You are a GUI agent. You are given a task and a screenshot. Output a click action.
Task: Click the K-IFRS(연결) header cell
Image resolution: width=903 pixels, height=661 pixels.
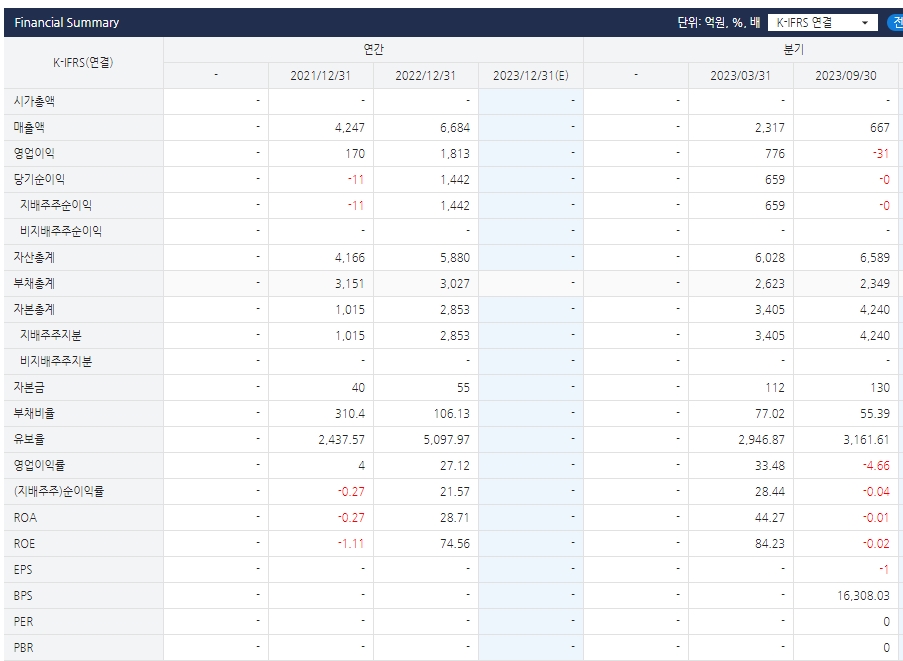click(83, 62)
